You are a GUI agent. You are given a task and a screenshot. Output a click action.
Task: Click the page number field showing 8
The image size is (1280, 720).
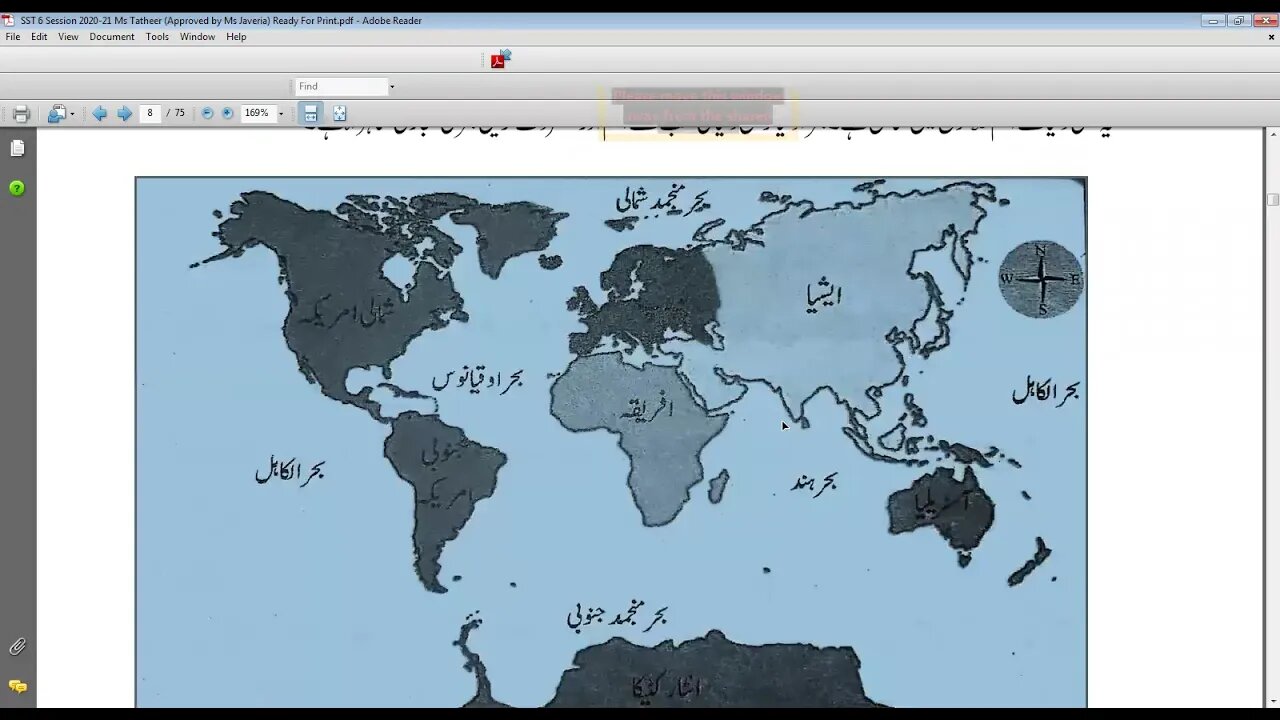(x=150, y=113)
